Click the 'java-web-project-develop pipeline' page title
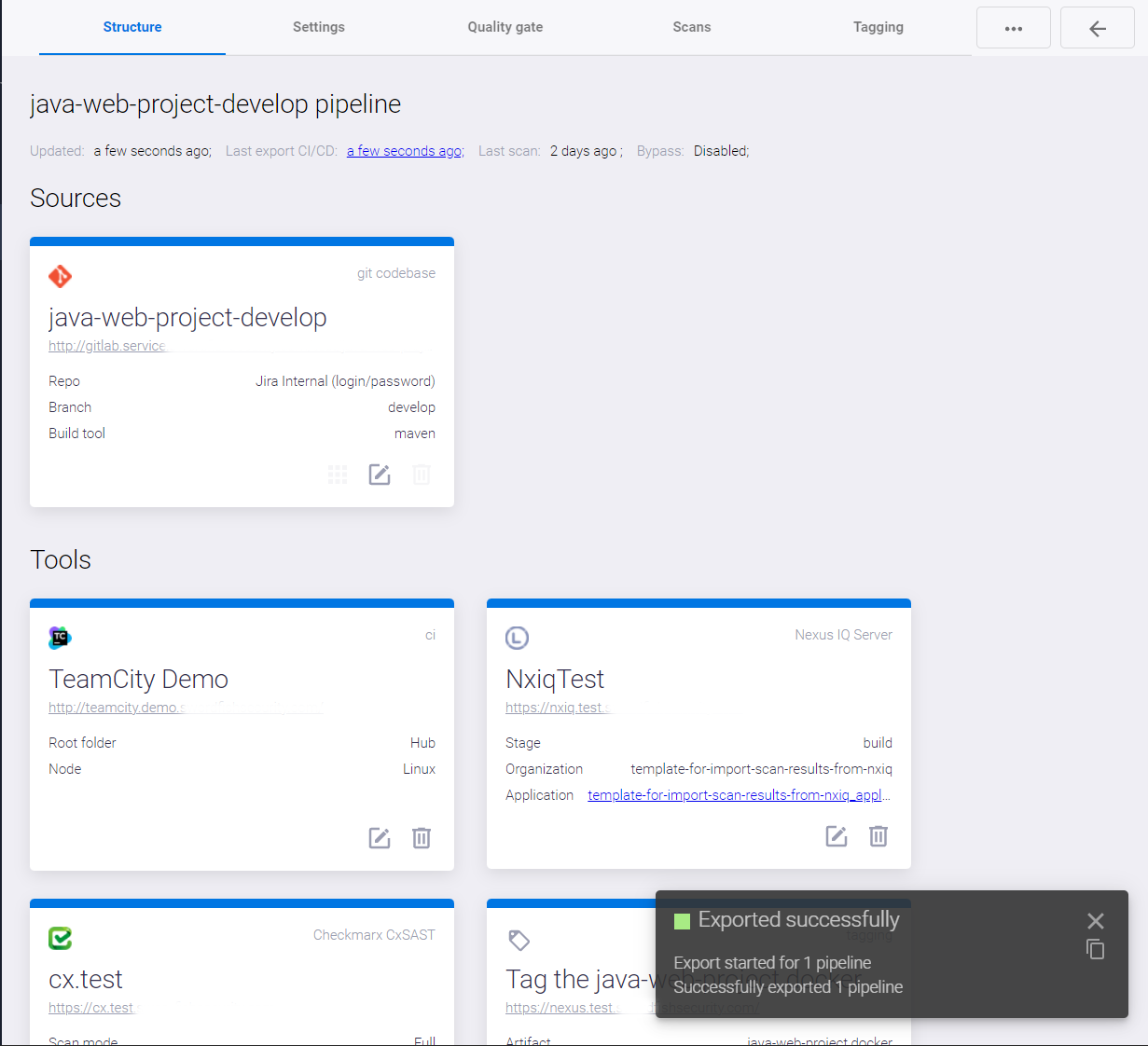1148x1046 pixels. (x=215, y=103)
